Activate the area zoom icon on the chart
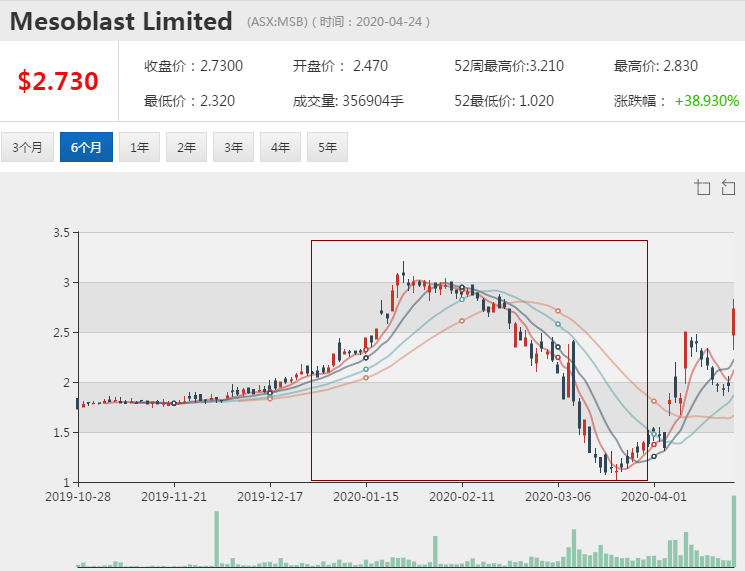This screenshot has width=745, height=571. point(702,188)
